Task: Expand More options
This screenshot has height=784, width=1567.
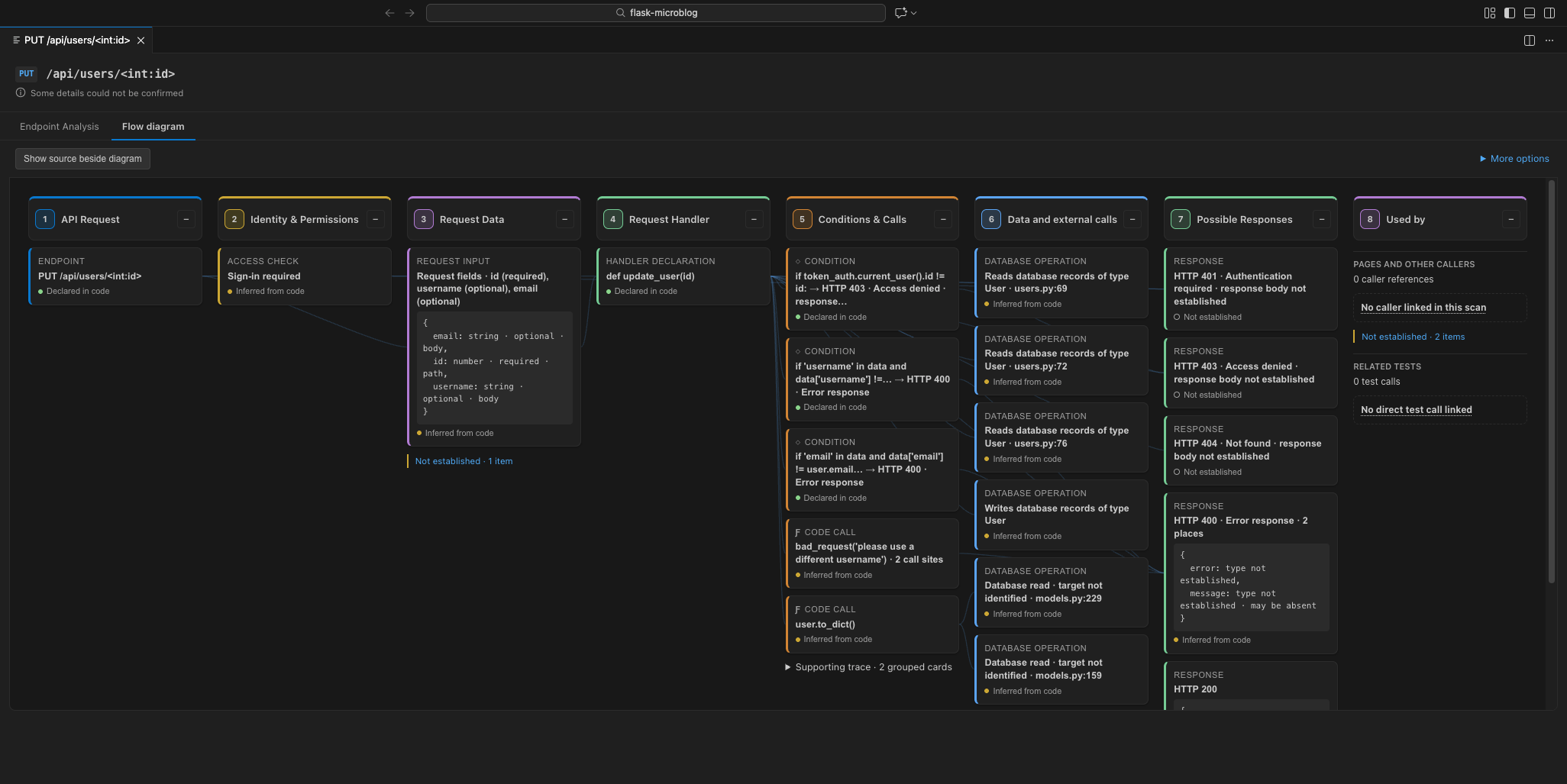Action: coord(1514,159)
